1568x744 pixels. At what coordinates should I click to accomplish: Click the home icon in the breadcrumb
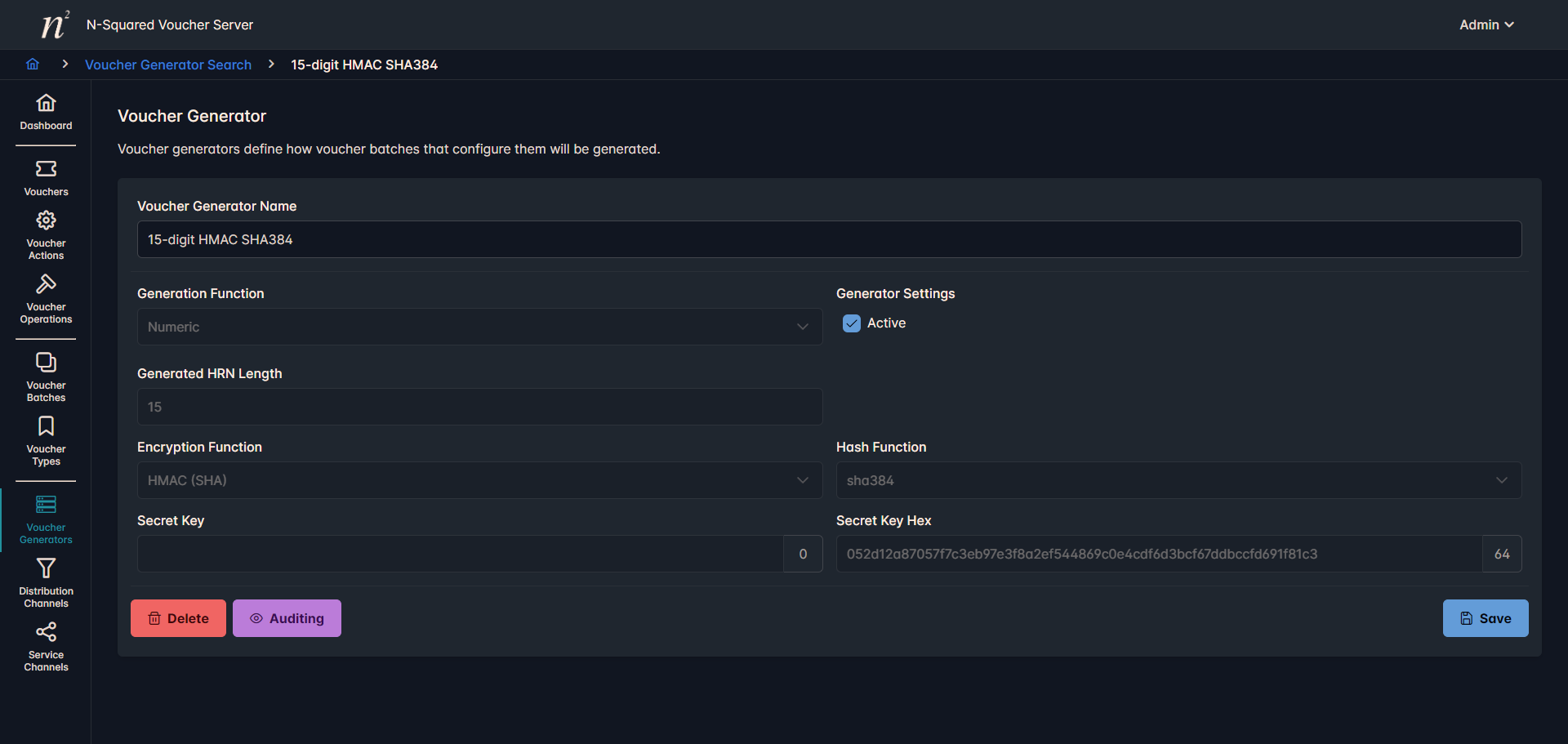(33, 65)
